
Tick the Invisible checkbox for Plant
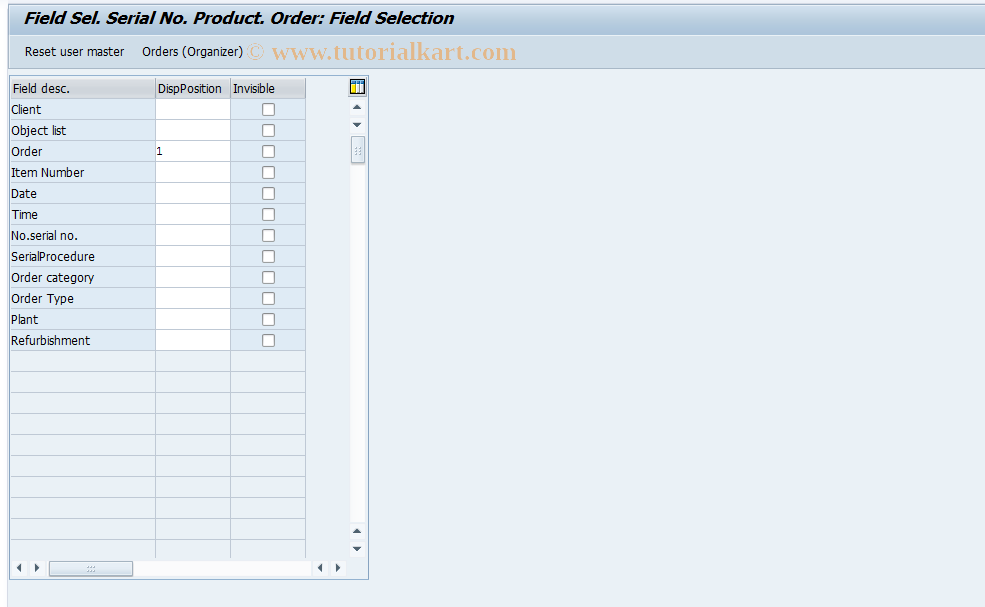click(x=268, y=320)
